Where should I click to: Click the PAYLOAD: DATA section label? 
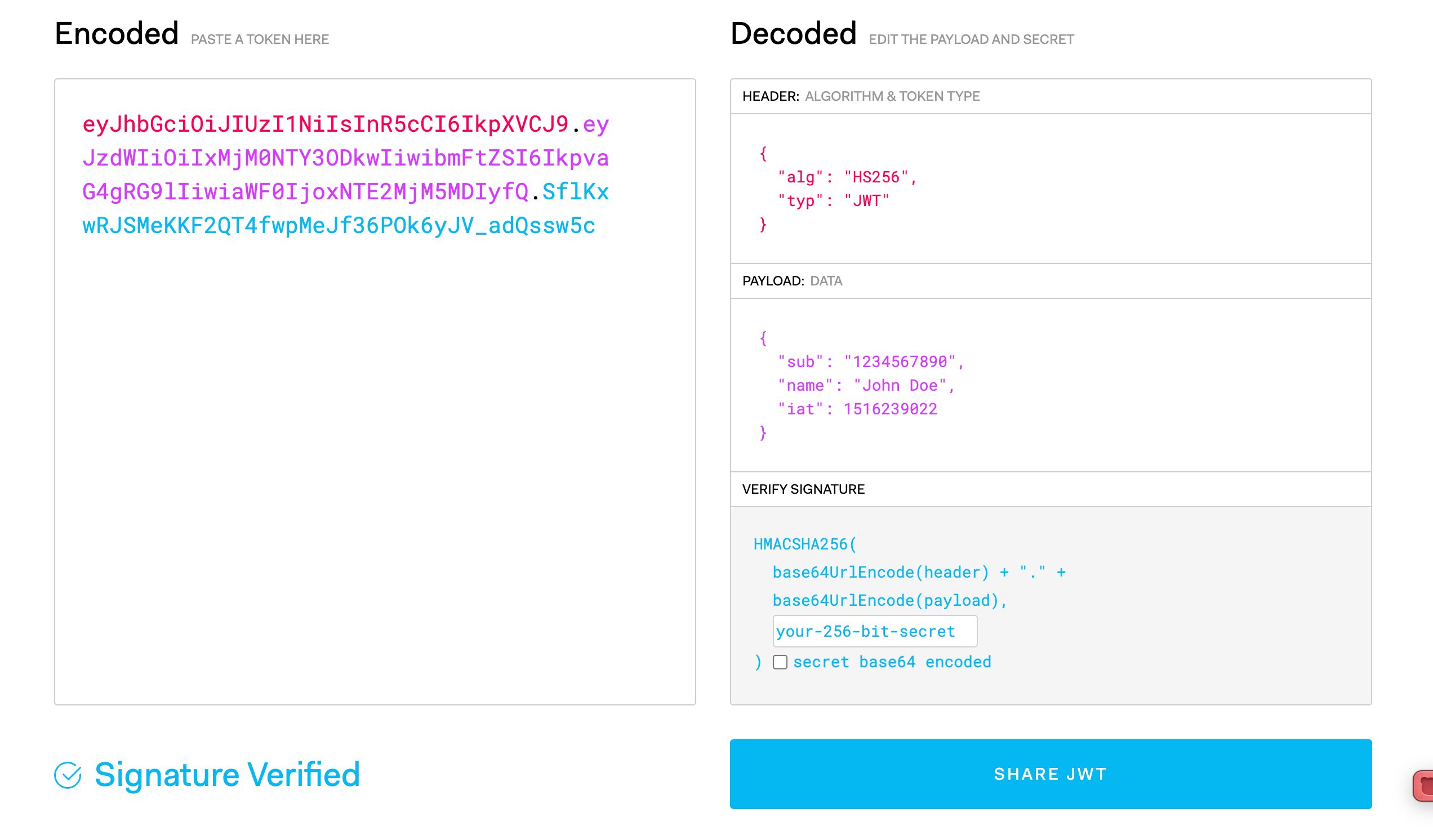click(x=791, y=282)
